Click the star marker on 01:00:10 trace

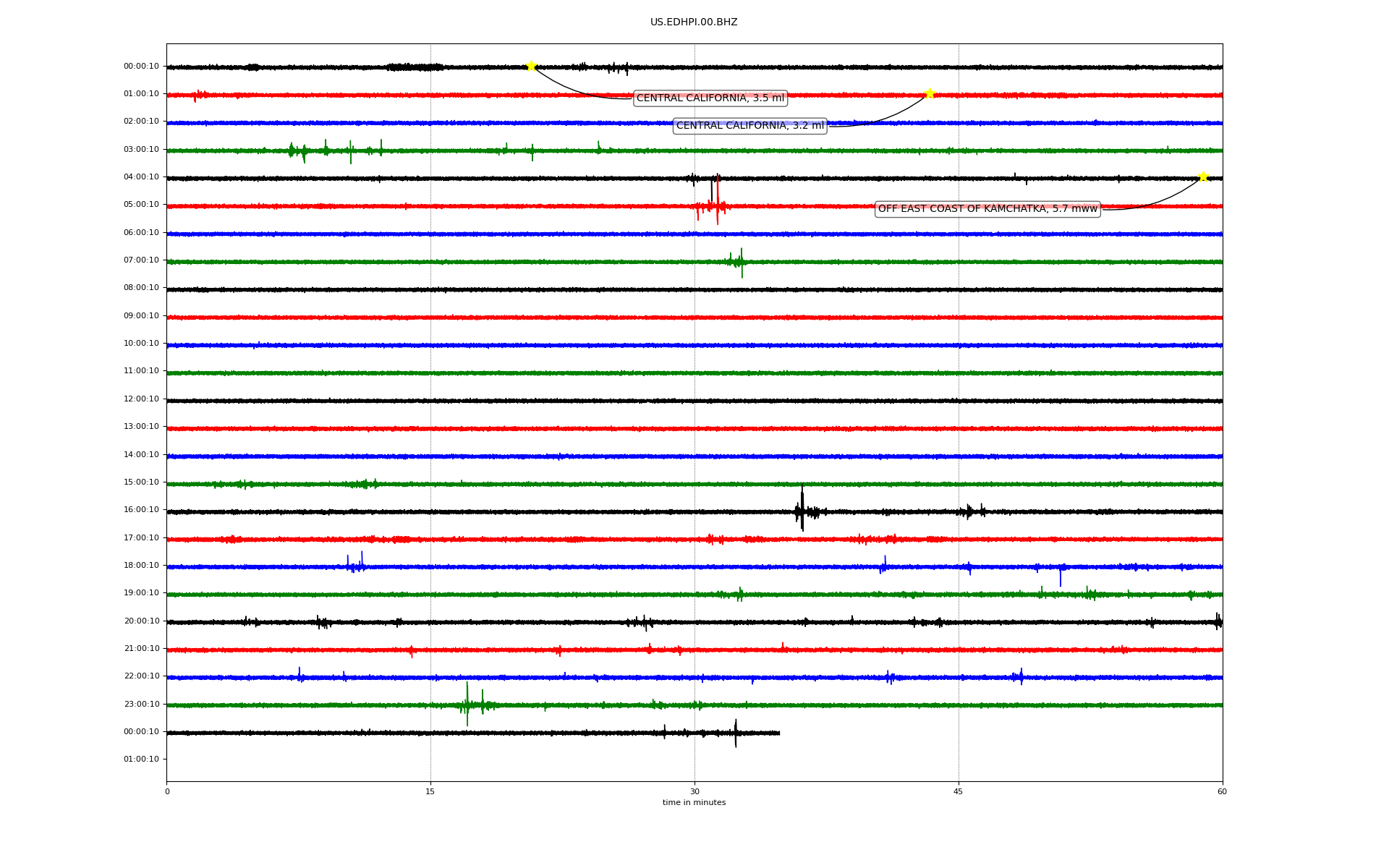[x=930, y=93]
